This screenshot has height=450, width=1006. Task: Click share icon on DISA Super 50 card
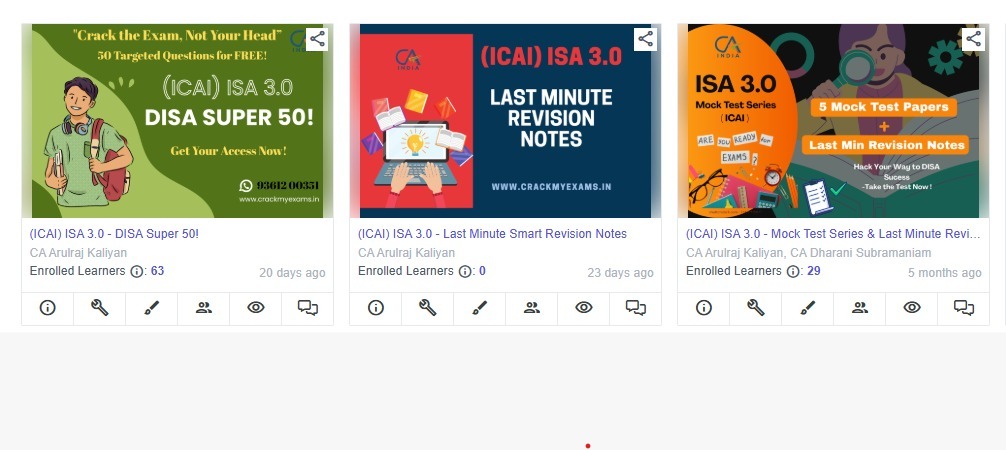coord(317,39)
